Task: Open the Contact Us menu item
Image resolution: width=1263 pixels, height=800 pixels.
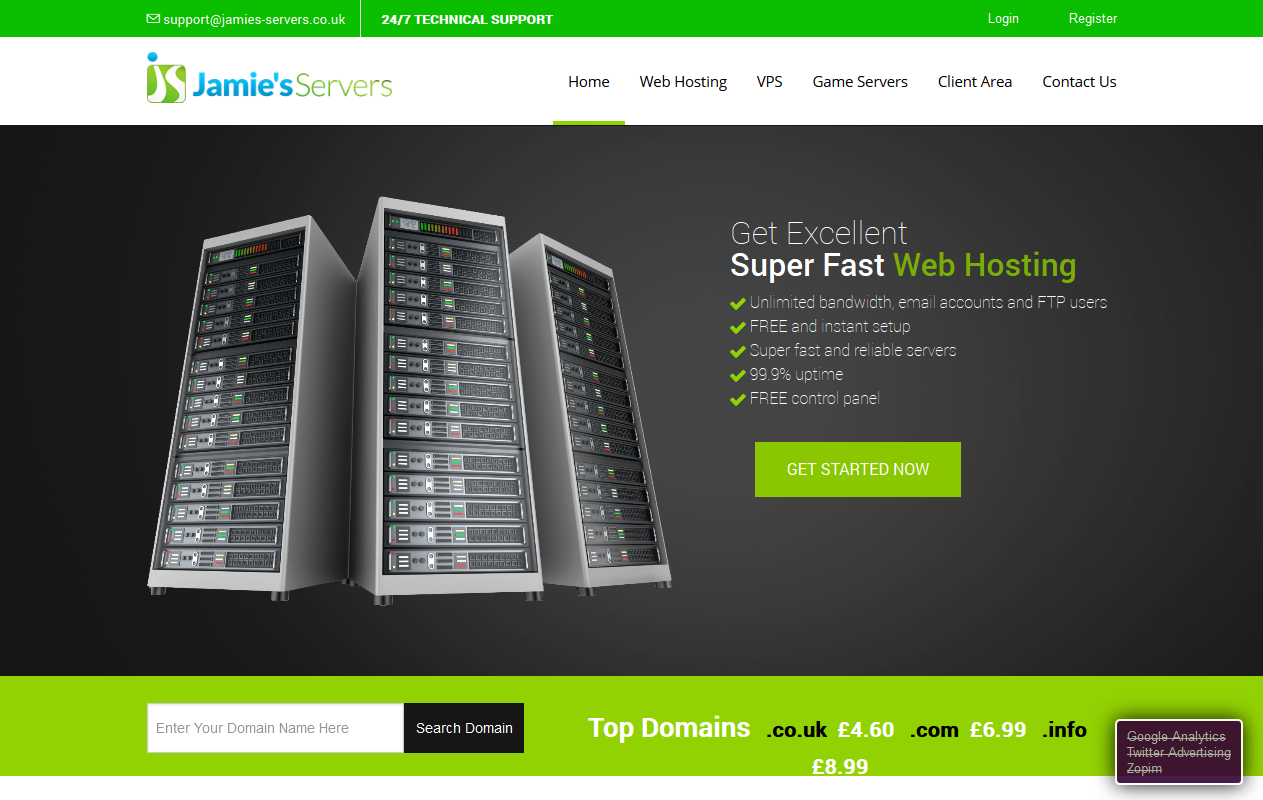Action: pyautogui.click(x=1079, y=82)
